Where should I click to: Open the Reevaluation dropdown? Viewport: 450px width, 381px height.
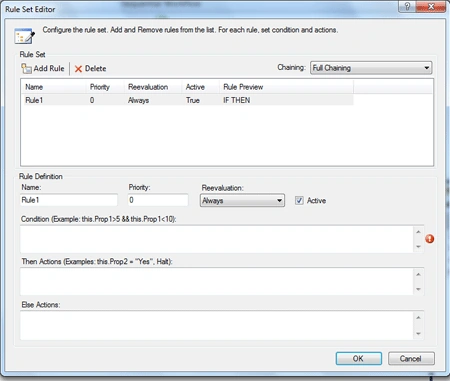[x=242, y=200]
